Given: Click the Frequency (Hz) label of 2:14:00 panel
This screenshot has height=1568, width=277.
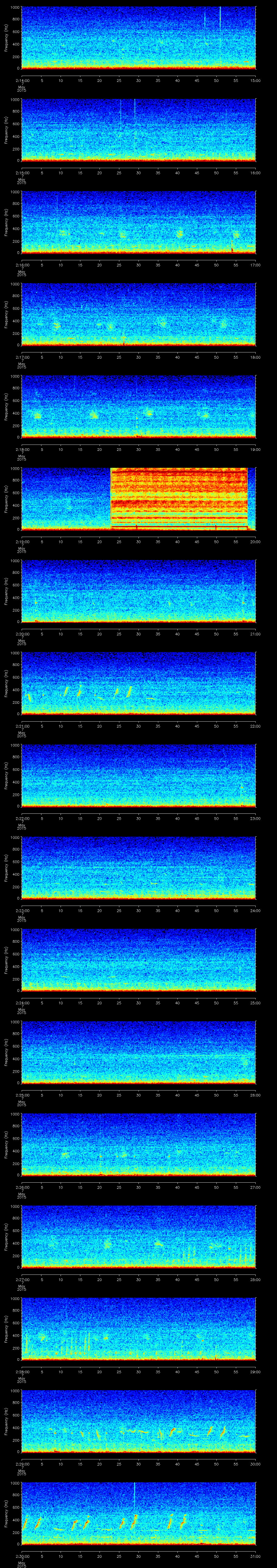Looking at the screenshot, I should tap(6, 38).
